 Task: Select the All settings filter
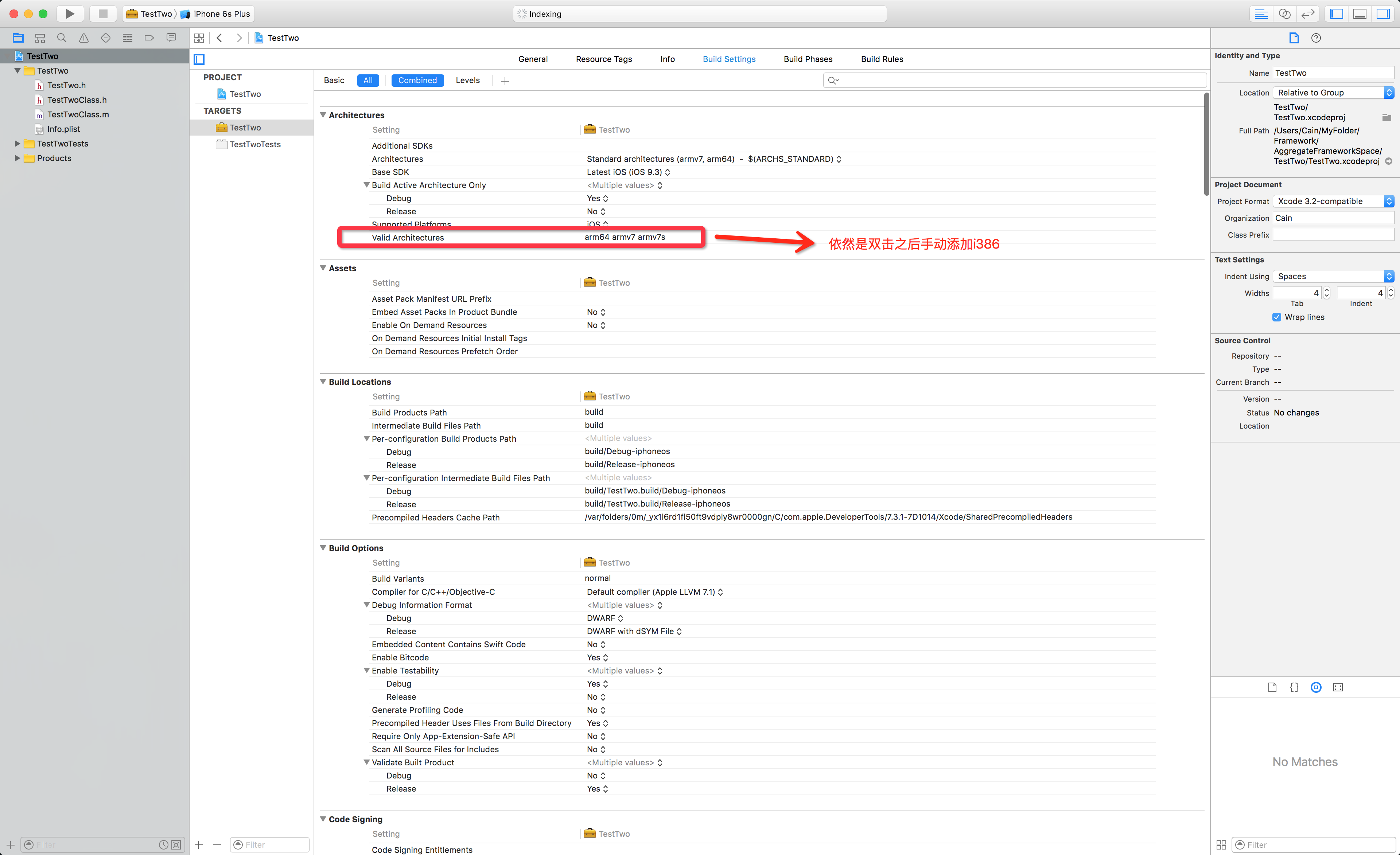point(367,80)
